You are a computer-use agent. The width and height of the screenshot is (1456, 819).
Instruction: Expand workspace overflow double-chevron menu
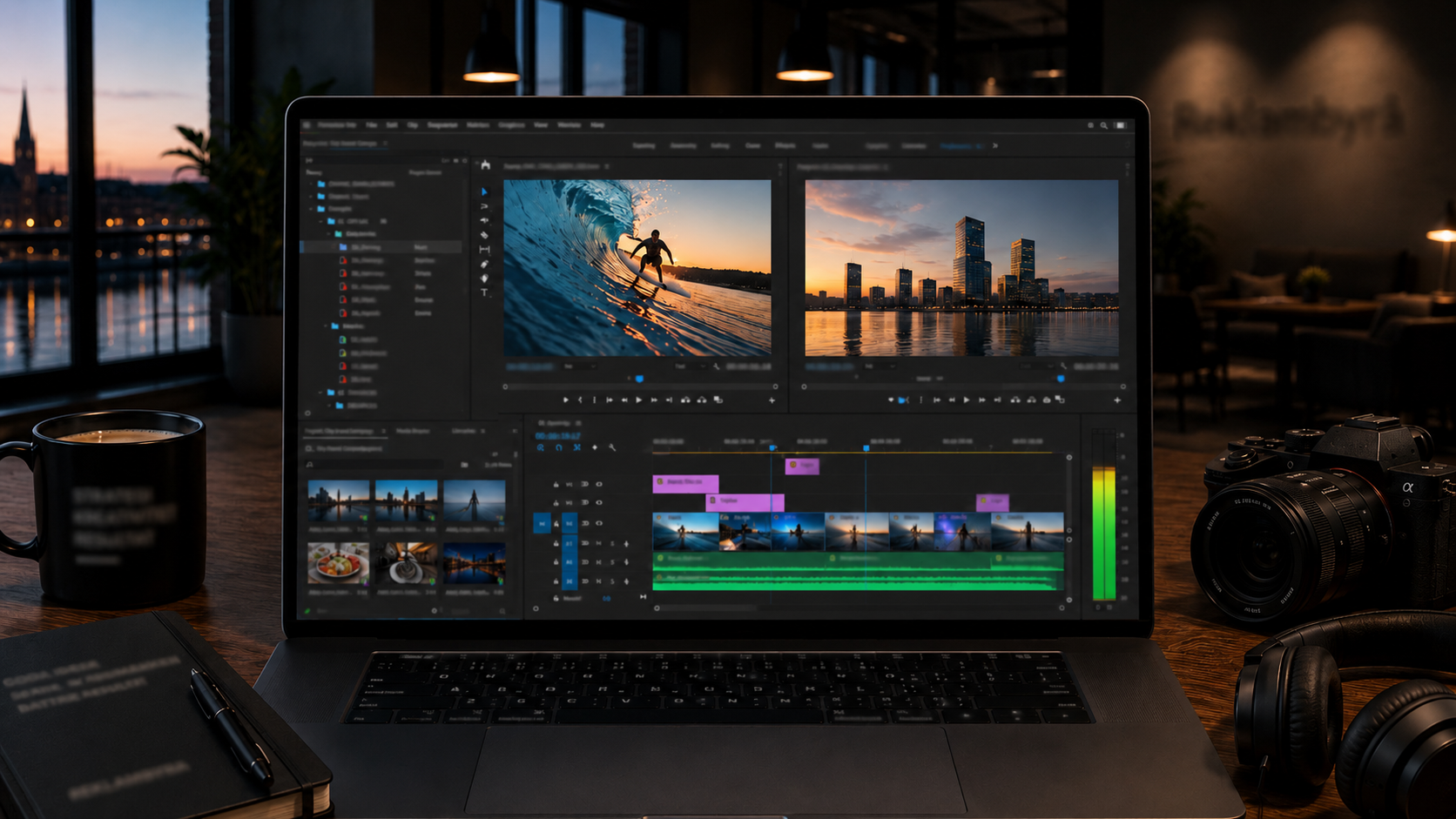(995, 146)
